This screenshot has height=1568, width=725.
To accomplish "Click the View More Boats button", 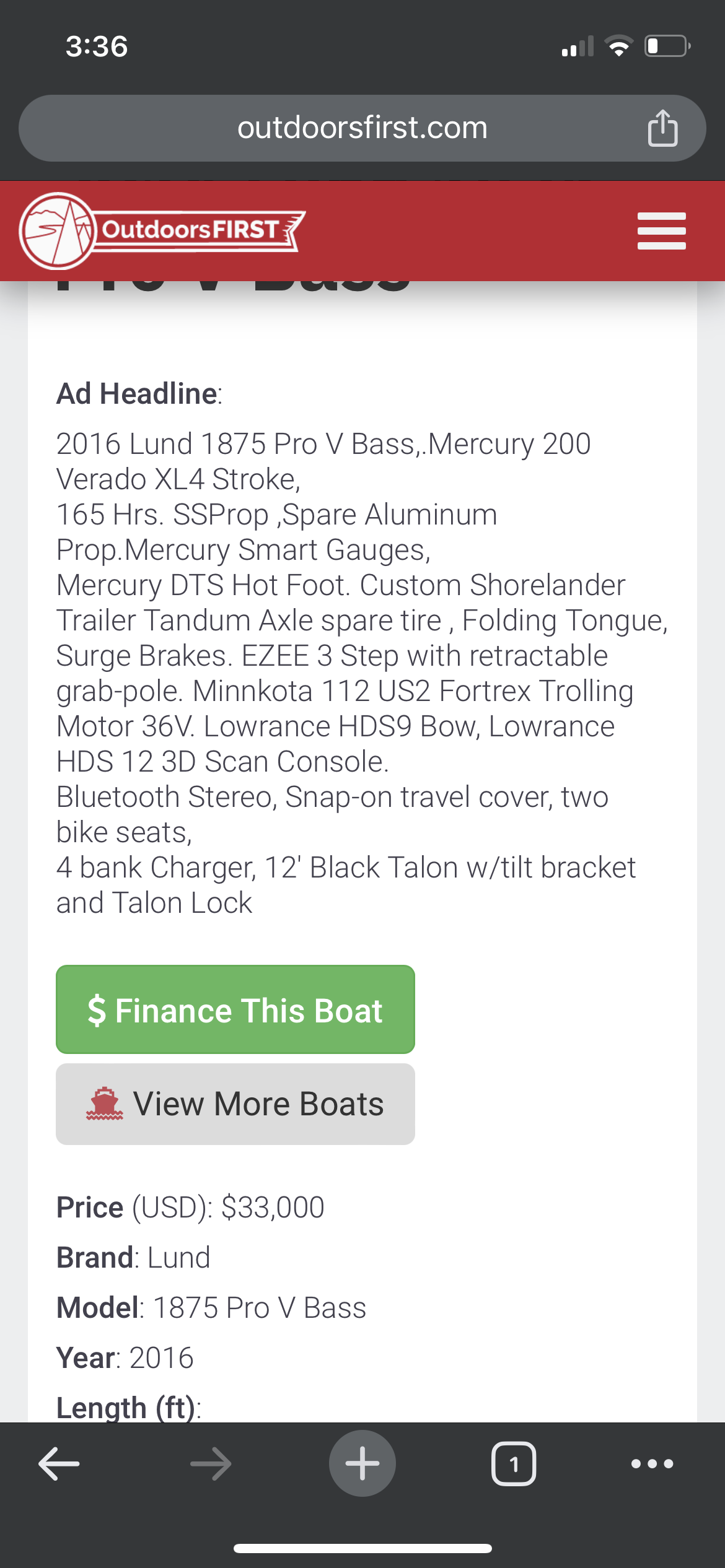I will 235,1104.
